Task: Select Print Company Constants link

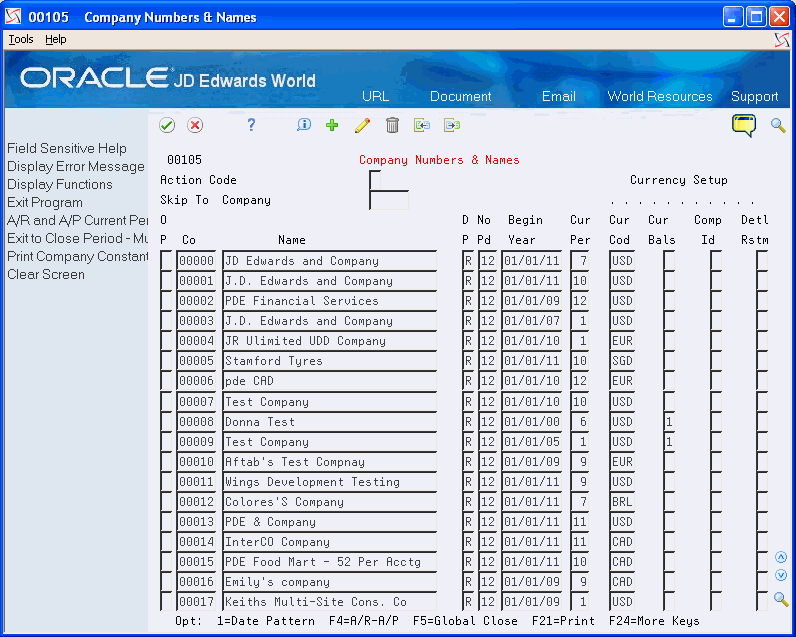Action: (x=77, y=256)
